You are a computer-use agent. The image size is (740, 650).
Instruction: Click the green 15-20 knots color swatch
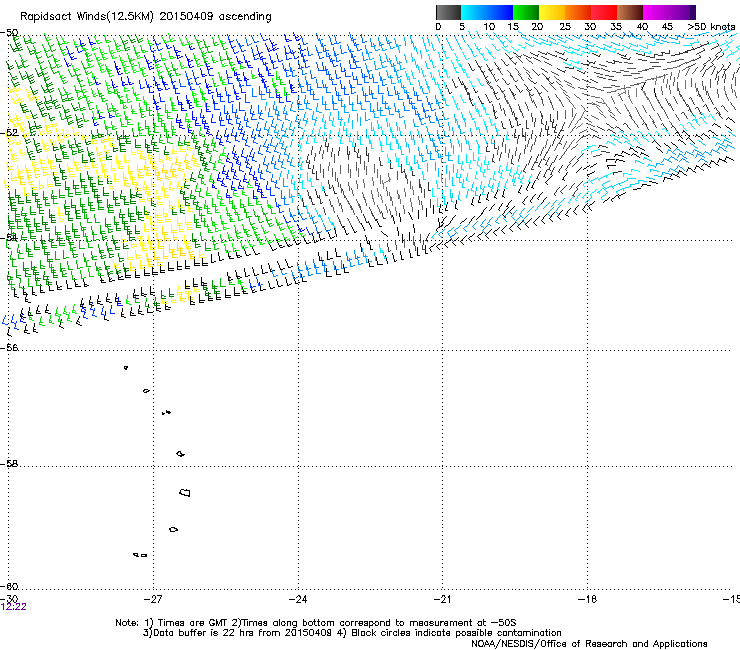pyautogui.click(x=526, y=12)
